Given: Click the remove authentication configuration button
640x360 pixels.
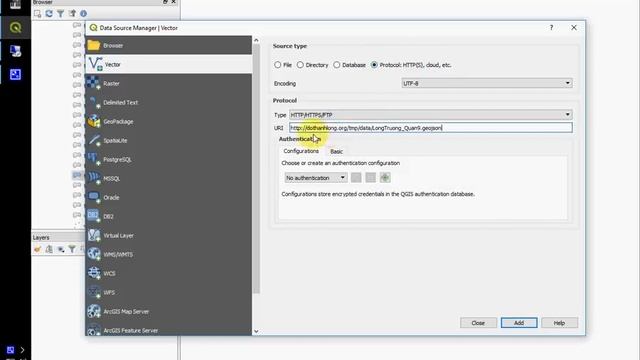Looking at the screenshot, I should pyautogui.click(x=371, y=178).
